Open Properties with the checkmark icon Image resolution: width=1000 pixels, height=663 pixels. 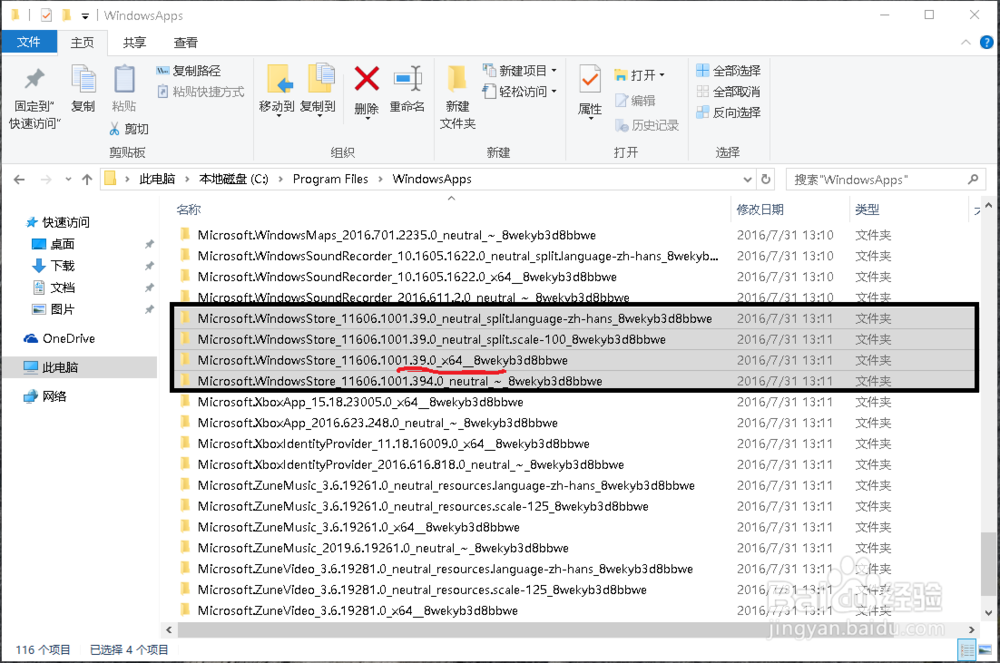pos(590,80)
